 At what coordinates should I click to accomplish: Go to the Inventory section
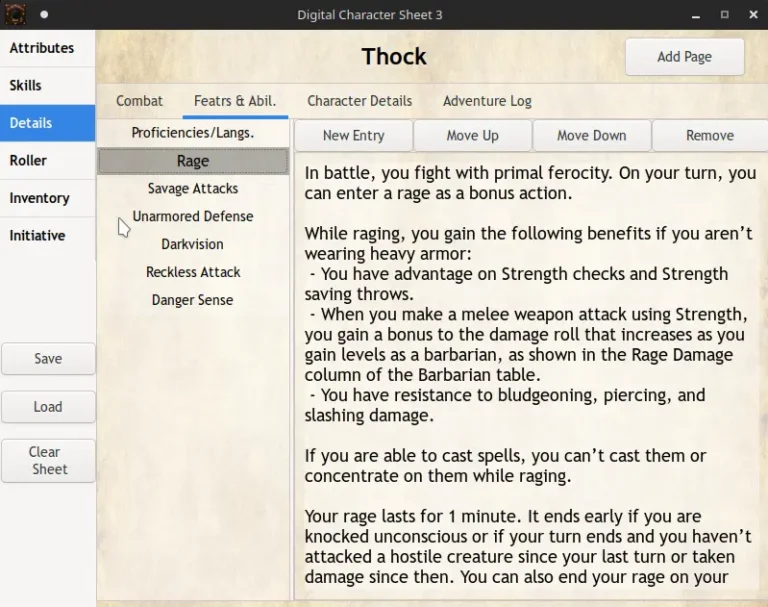48,198
